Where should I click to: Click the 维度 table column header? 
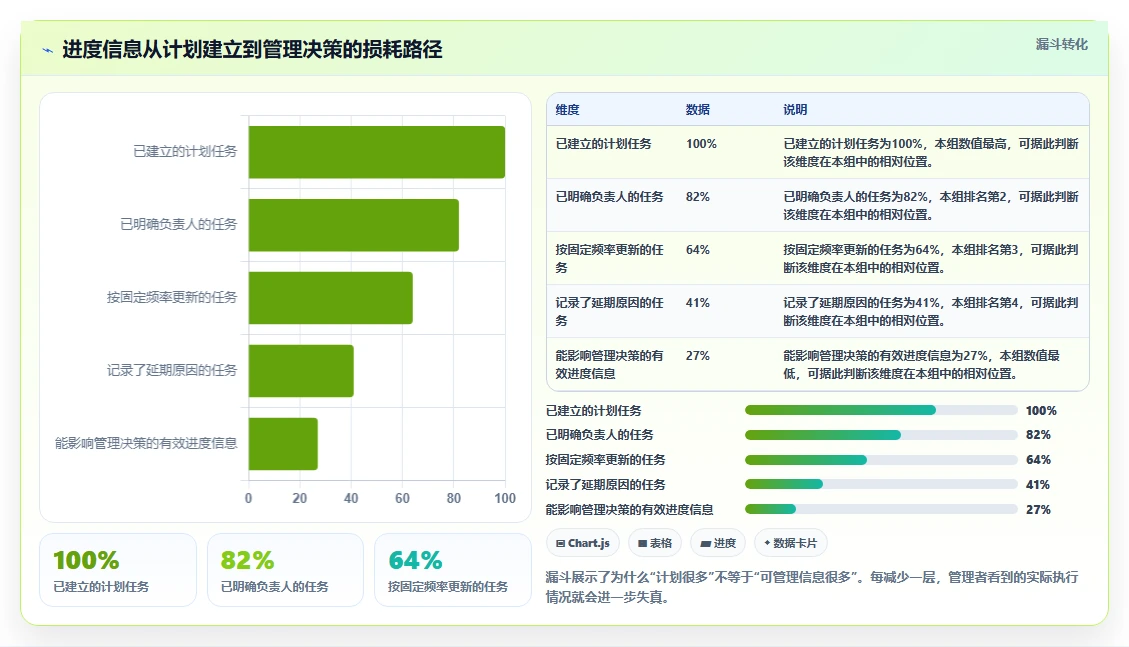point(567,109)
